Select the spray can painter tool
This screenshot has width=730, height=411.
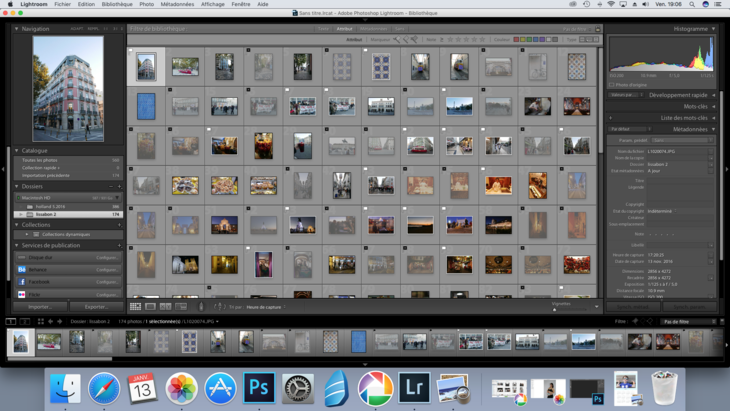[x=201, y=307]
